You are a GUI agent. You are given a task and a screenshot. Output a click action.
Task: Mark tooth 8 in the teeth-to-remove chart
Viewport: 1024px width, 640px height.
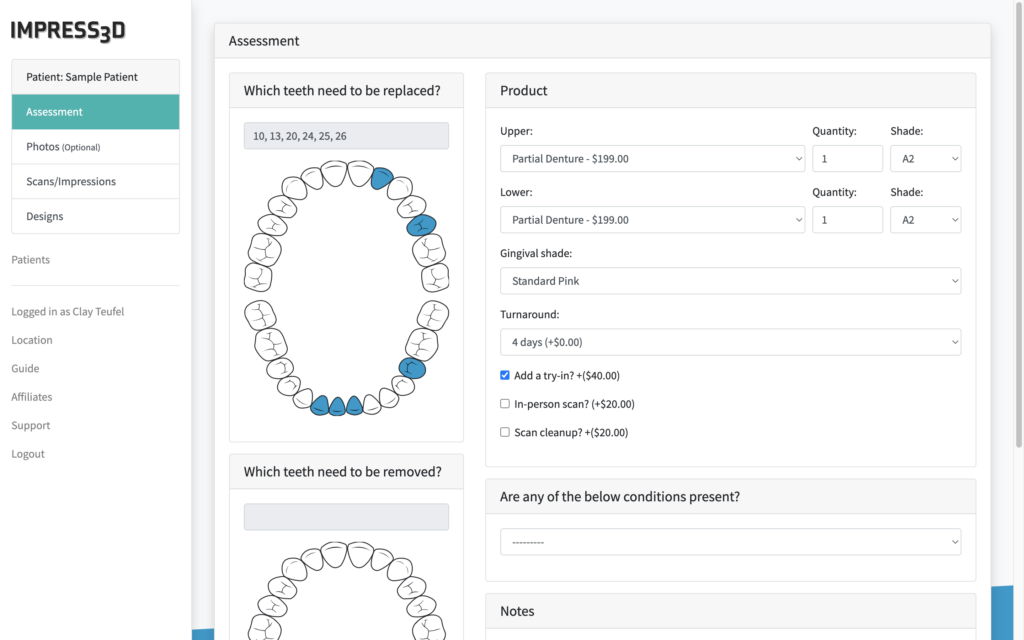click(x=334, y=554)
